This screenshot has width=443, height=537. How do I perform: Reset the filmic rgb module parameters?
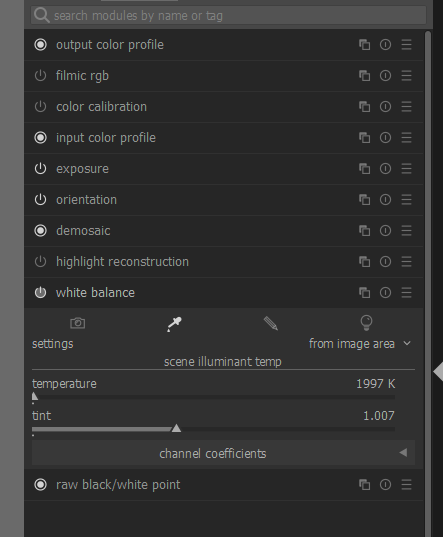385,76
